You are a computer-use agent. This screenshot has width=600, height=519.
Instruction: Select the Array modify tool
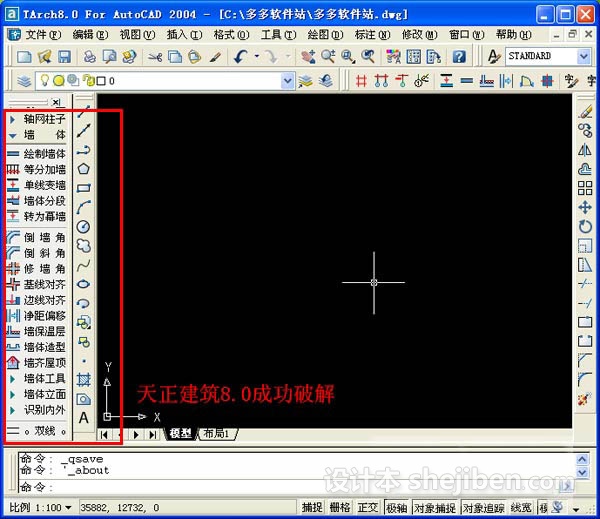coord(585,188)
